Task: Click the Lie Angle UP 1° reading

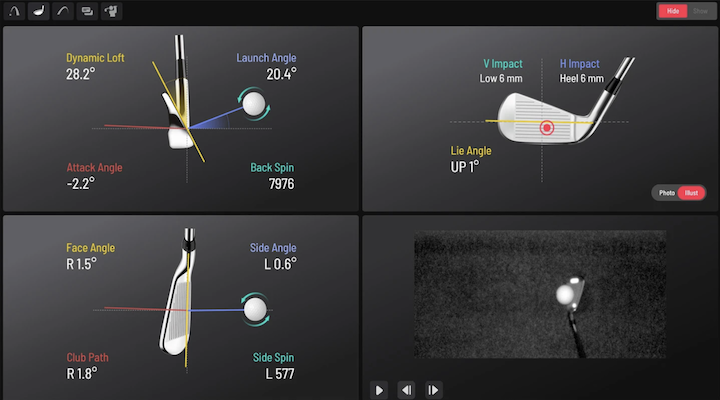Action: coord(465,166)
